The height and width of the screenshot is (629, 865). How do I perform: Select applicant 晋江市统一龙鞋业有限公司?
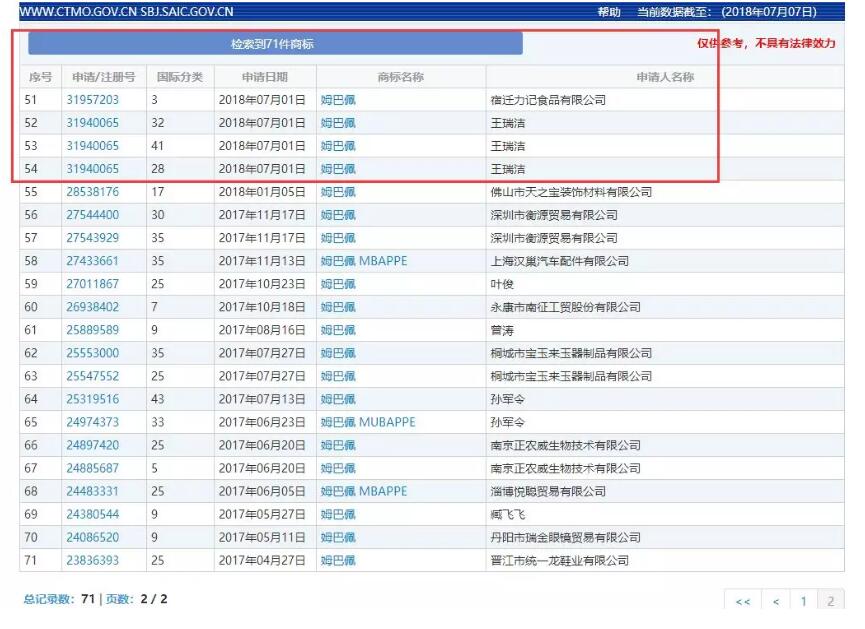click(560, 561)
